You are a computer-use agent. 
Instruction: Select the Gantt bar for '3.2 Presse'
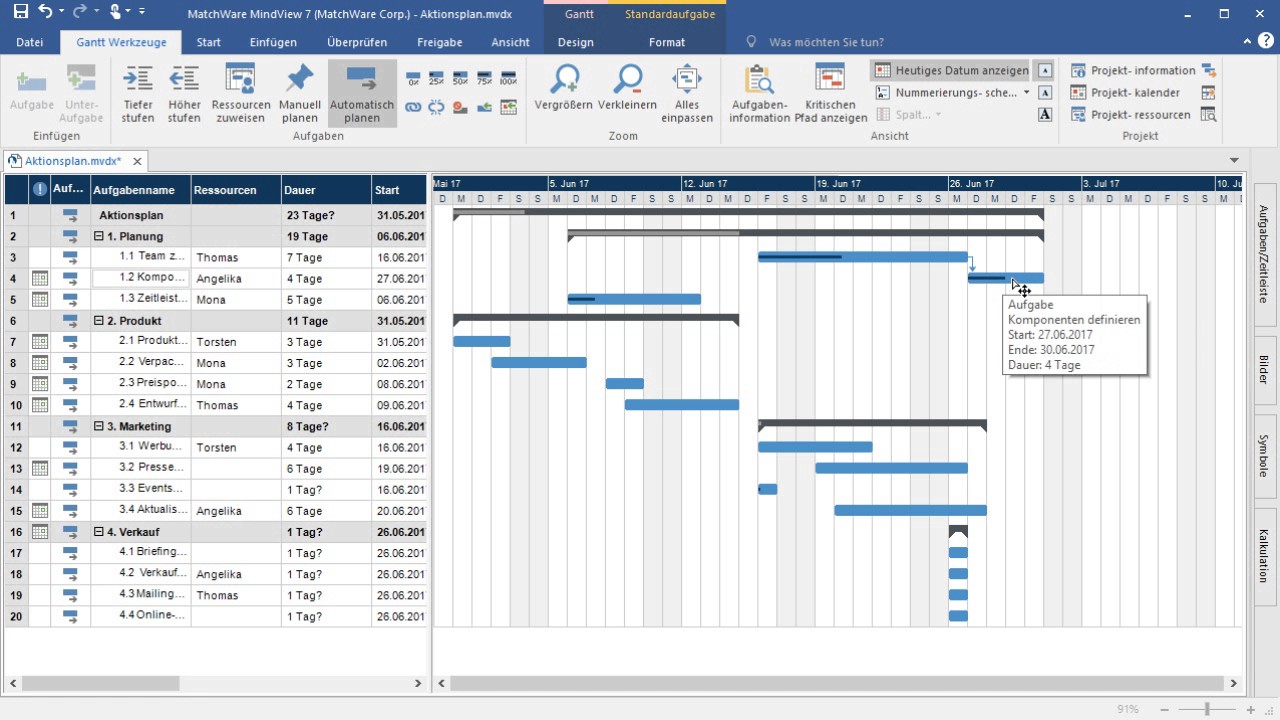[891, 468]
